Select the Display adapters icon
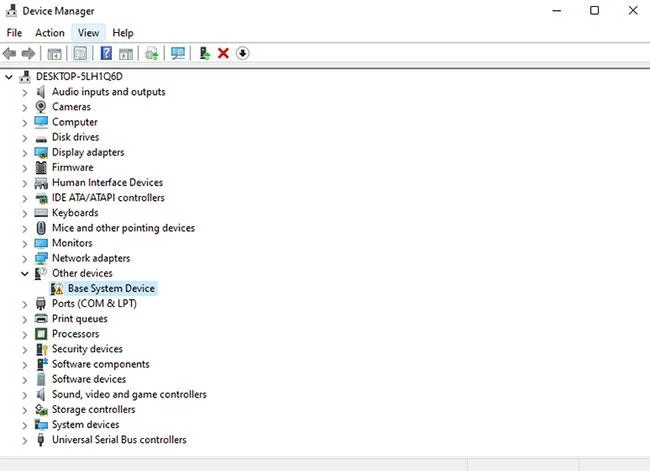 41,153
